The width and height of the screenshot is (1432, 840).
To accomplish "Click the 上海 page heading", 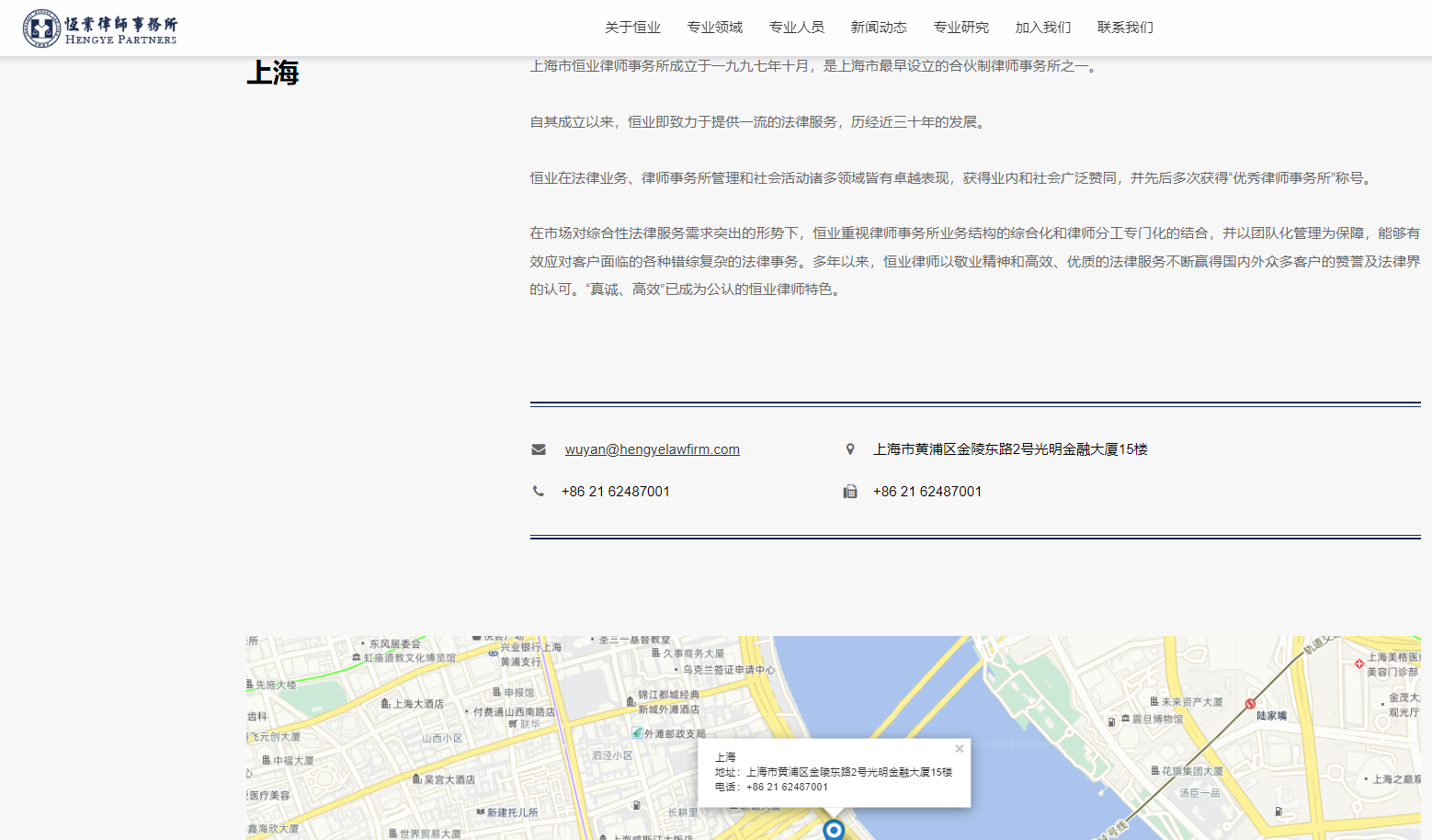I will [273, 72].
